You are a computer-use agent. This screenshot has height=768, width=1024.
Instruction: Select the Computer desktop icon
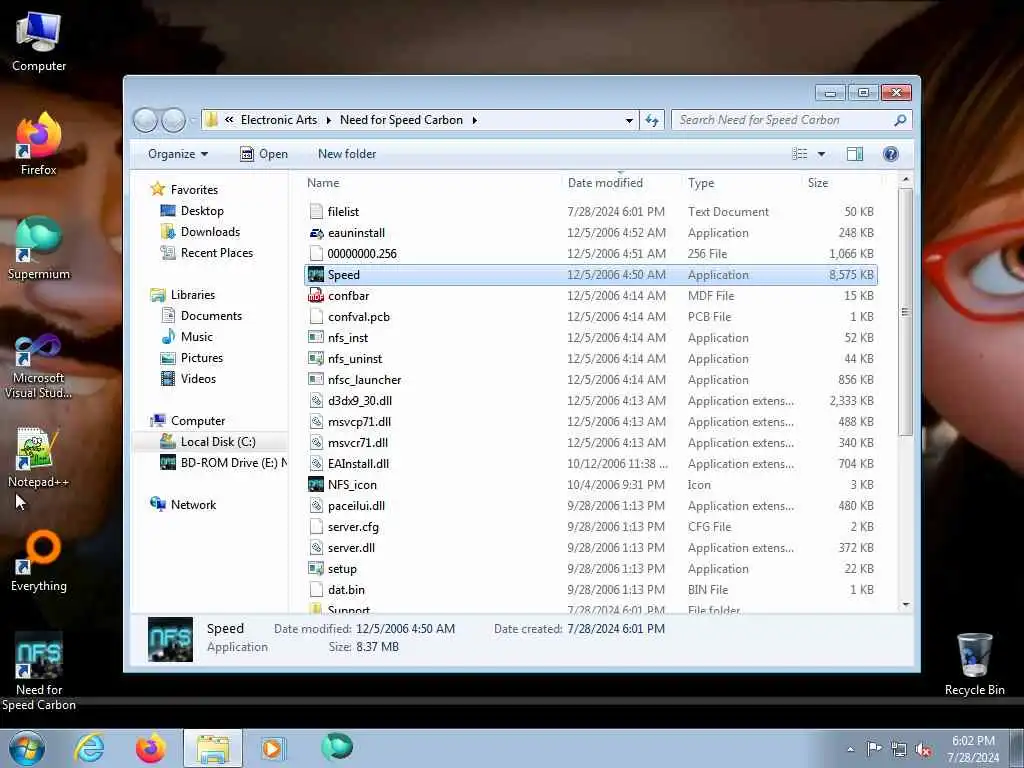click(39, 42)
